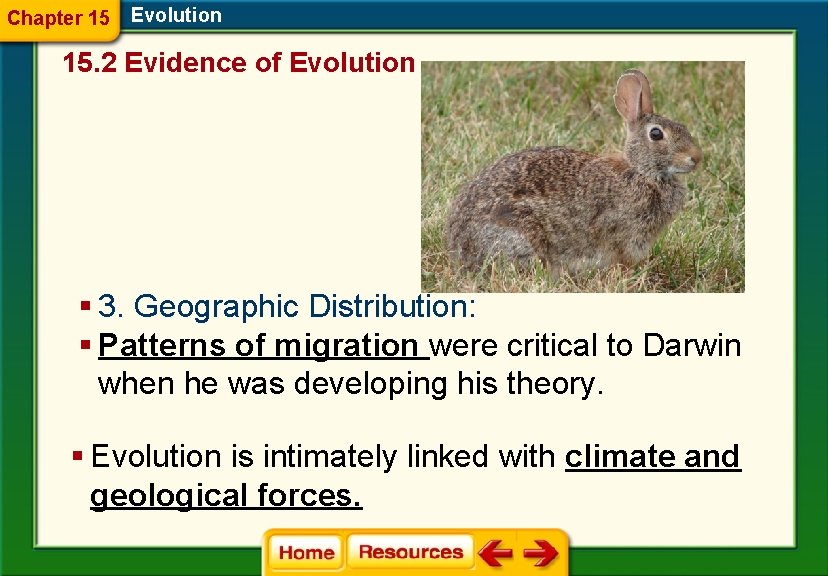Viewport: 828px width, 576px height.
Task: Click the '15.2 Evidence of Evolution' heading
Action: tap(239, 63)
